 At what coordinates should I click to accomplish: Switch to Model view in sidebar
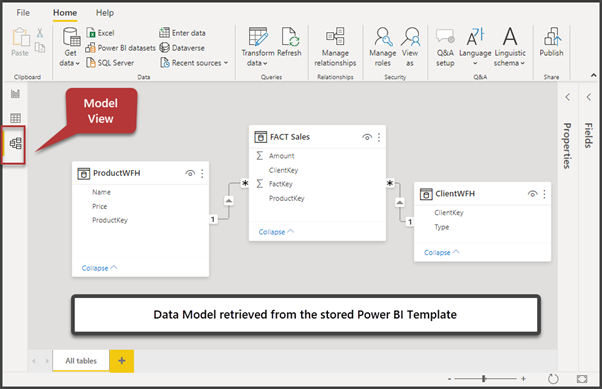coord(16,144)
